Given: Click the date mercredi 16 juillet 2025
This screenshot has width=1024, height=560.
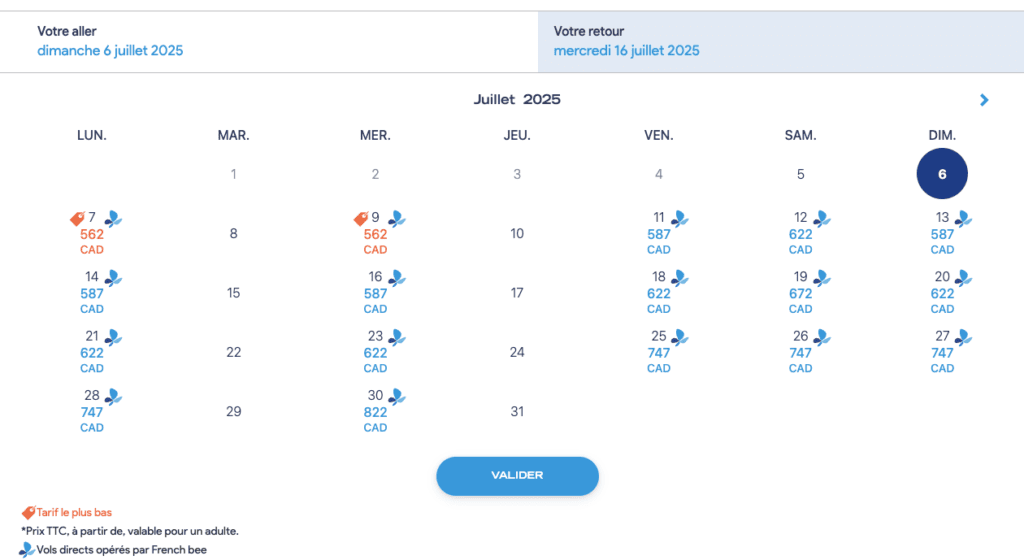Looking at the screenshot, I should pos(627,51).
